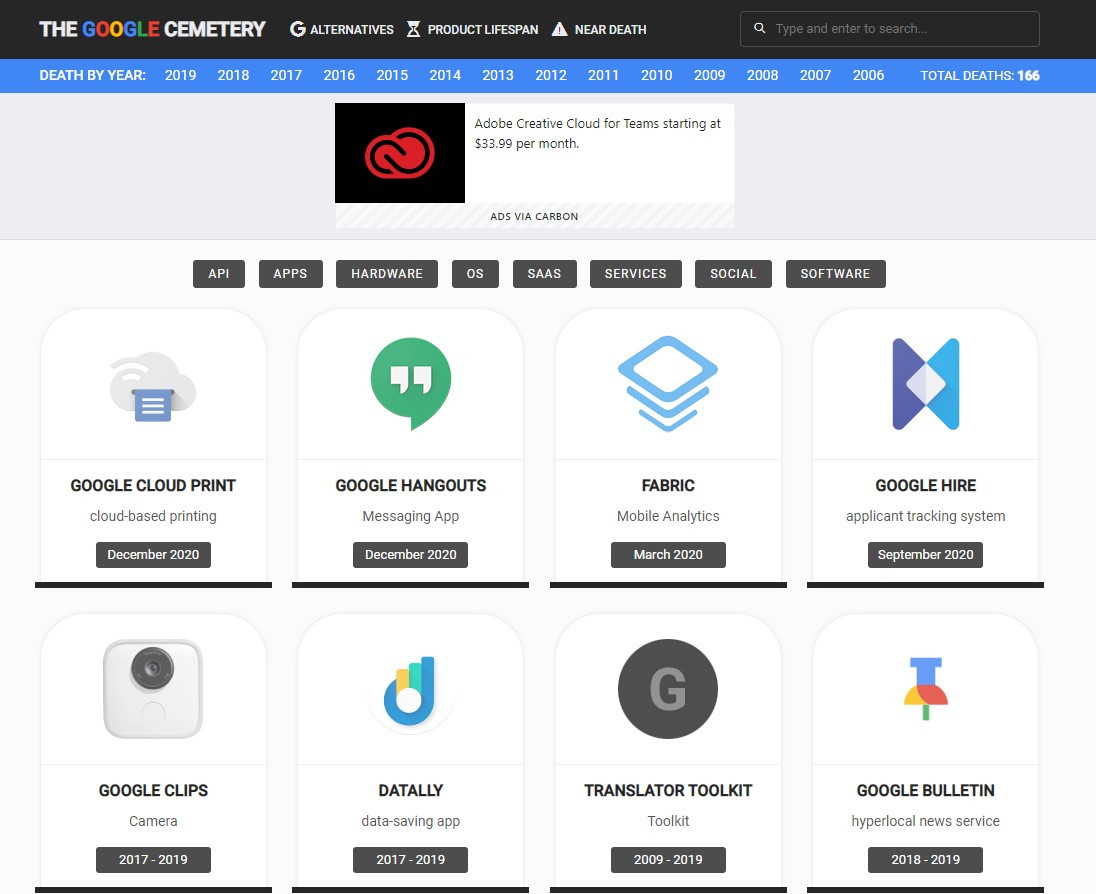Select death year 2016

pos(339,75)
